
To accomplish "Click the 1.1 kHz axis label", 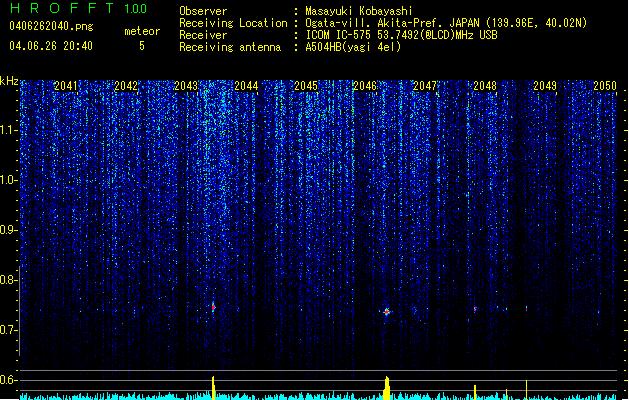I will point(9,130).
